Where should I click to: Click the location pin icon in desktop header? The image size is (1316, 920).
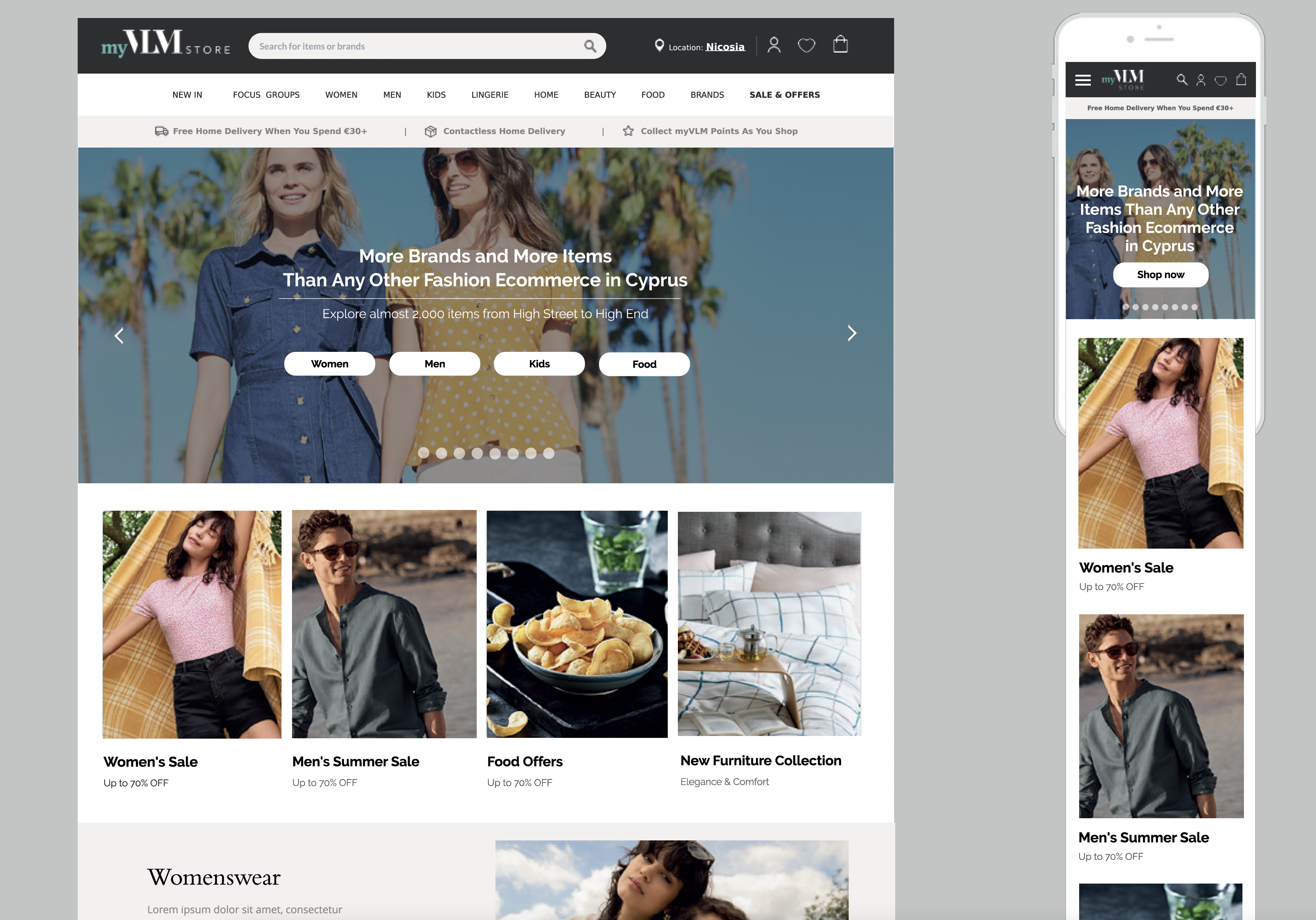click(659, 45)
